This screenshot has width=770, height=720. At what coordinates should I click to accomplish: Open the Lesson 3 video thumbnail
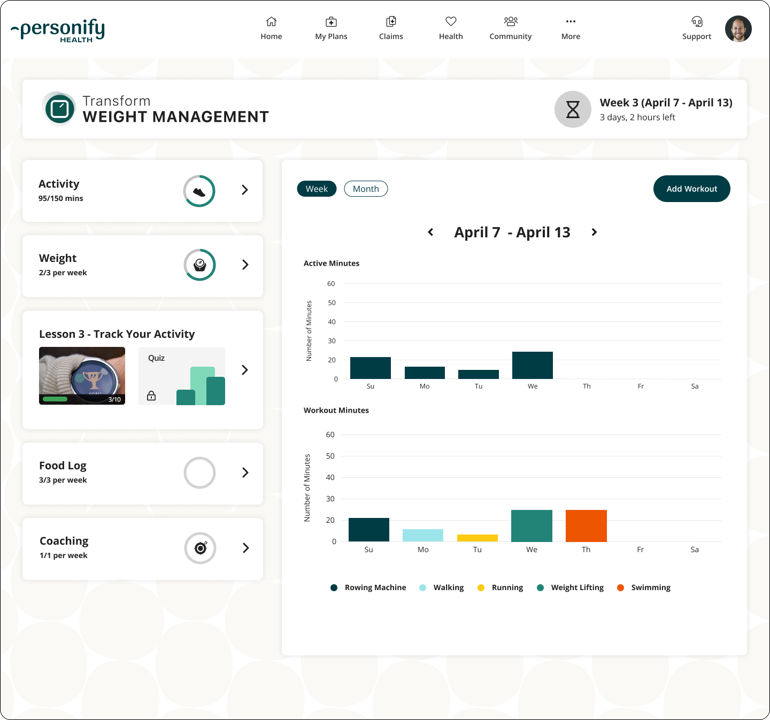point(82,376)
